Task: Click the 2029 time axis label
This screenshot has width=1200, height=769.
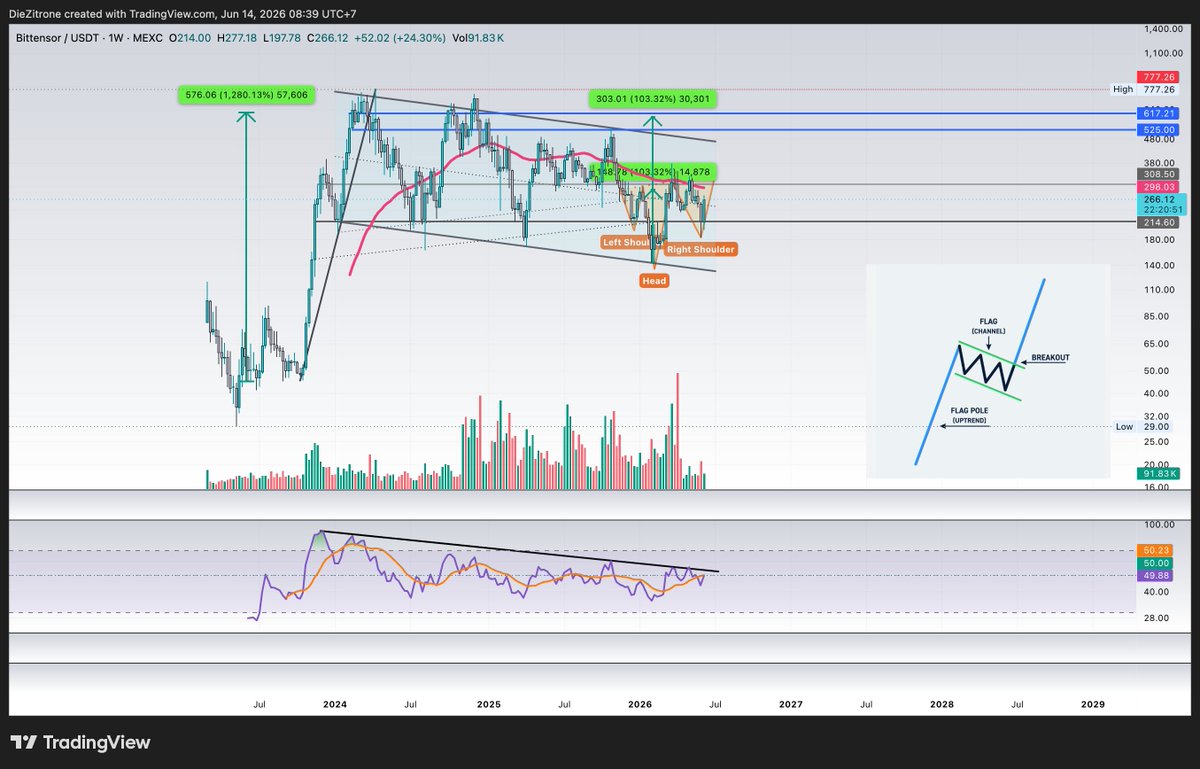Action: click(x=1093, y=704)
